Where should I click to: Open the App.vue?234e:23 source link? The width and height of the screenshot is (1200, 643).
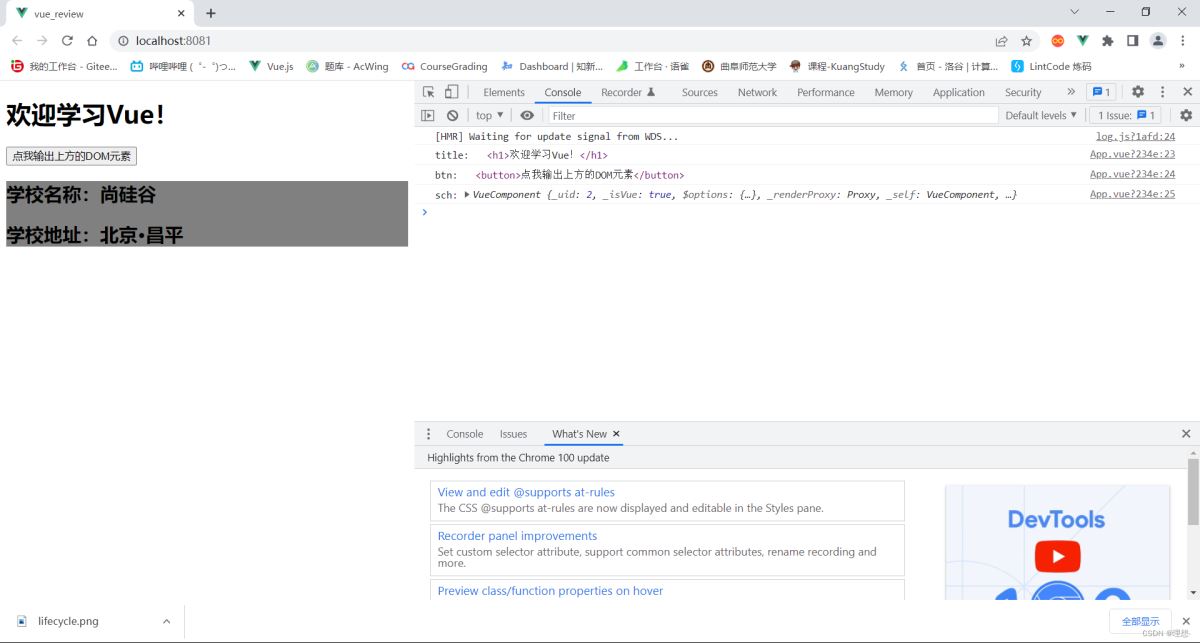[1132, 155]
